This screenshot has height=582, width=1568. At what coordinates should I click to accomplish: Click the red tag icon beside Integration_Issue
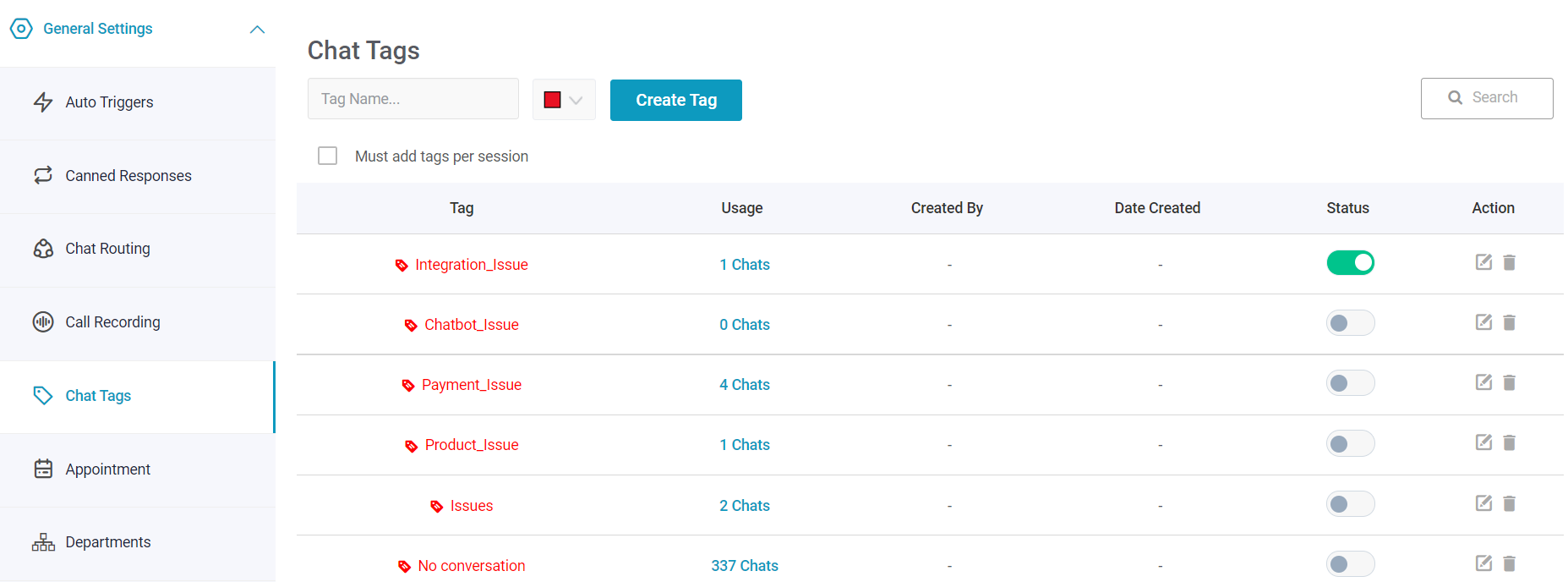[402, 266]
